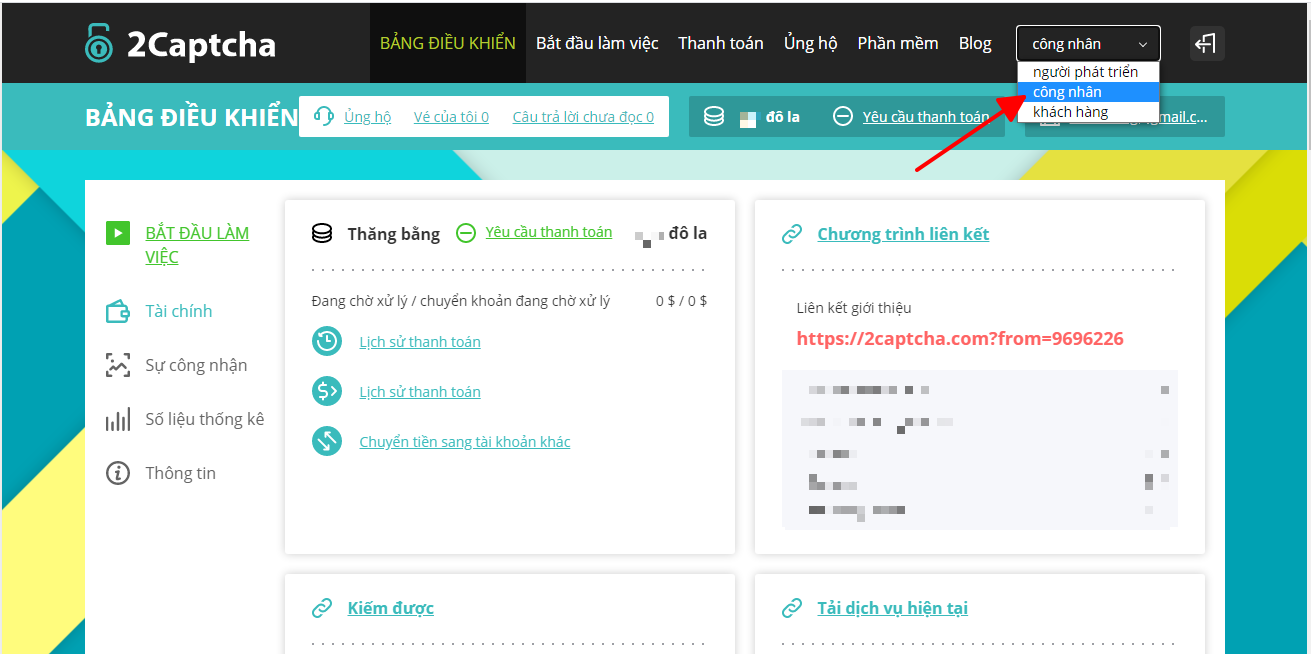Image resolution: width=1311 pixels, height=654 pixels.
Task: Open Chương trình liên kết heading link
Action: [x=903, y=234]
